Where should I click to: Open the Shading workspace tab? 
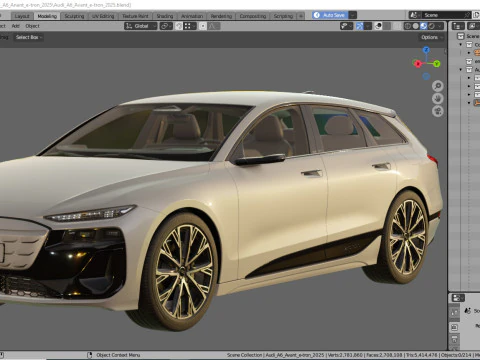coord(165,16)
